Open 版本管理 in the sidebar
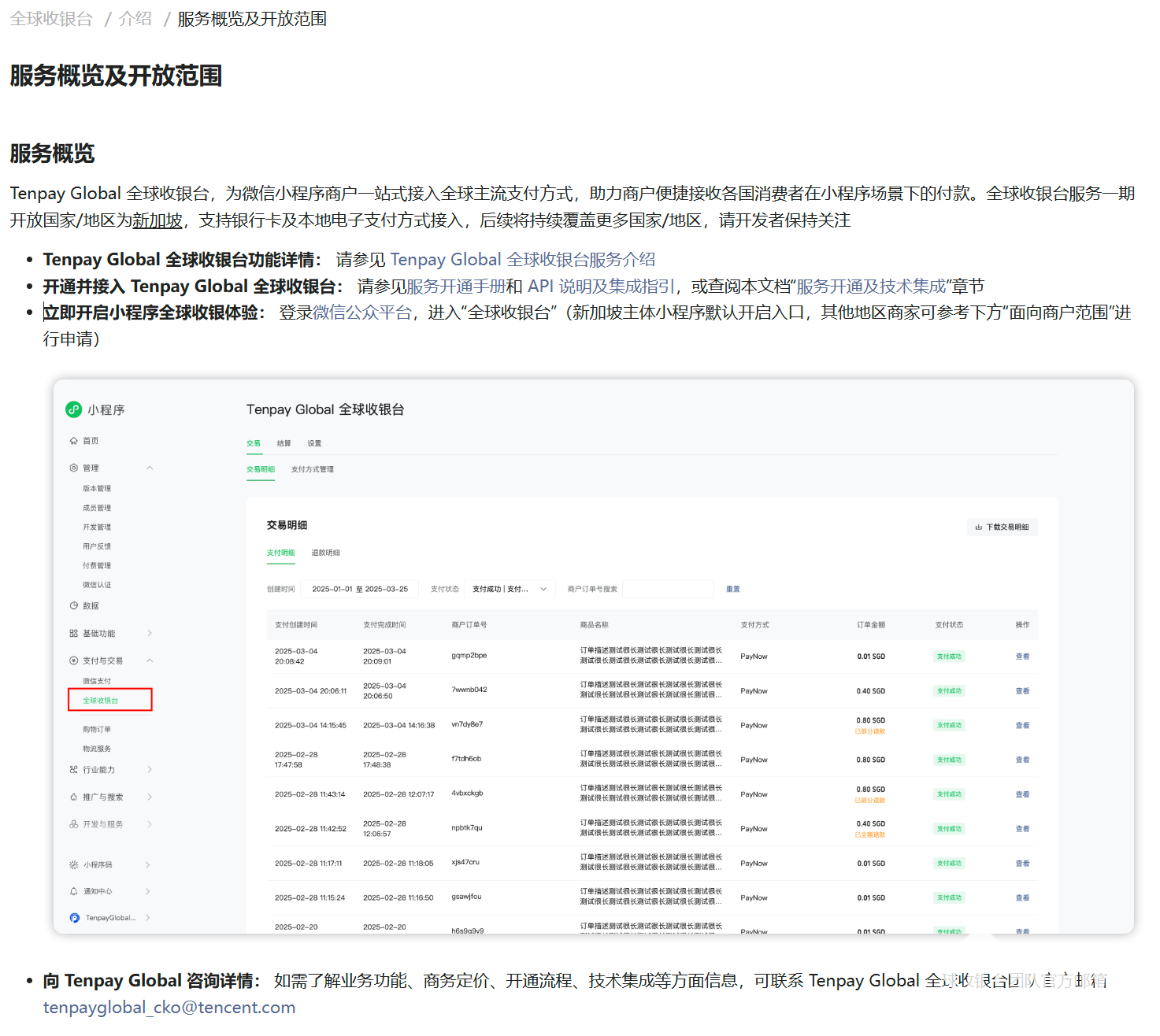Image resolution: width=1160 pixels, height=1036 pixels. [97, 489]
